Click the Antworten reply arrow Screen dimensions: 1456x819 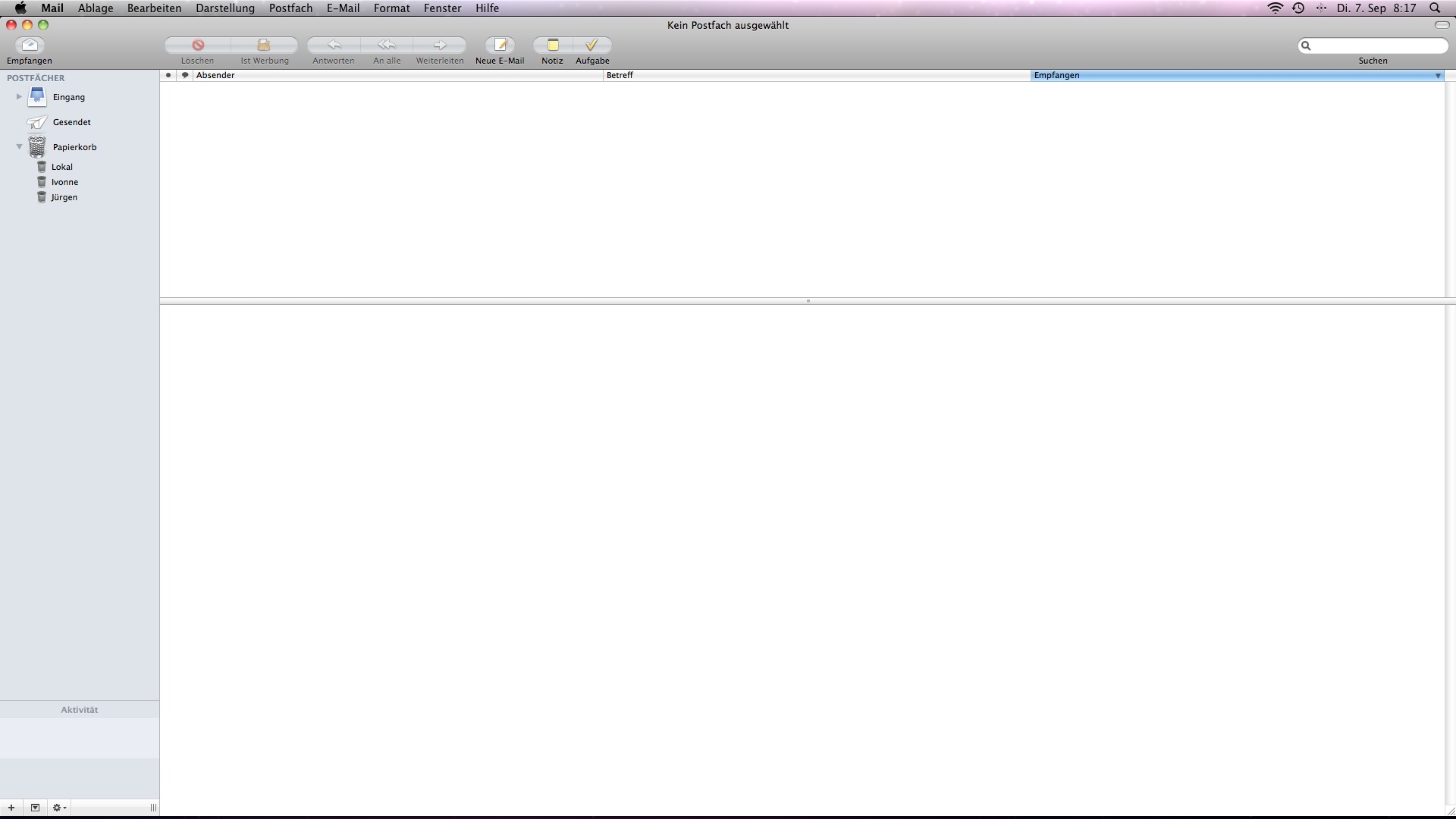334,45
